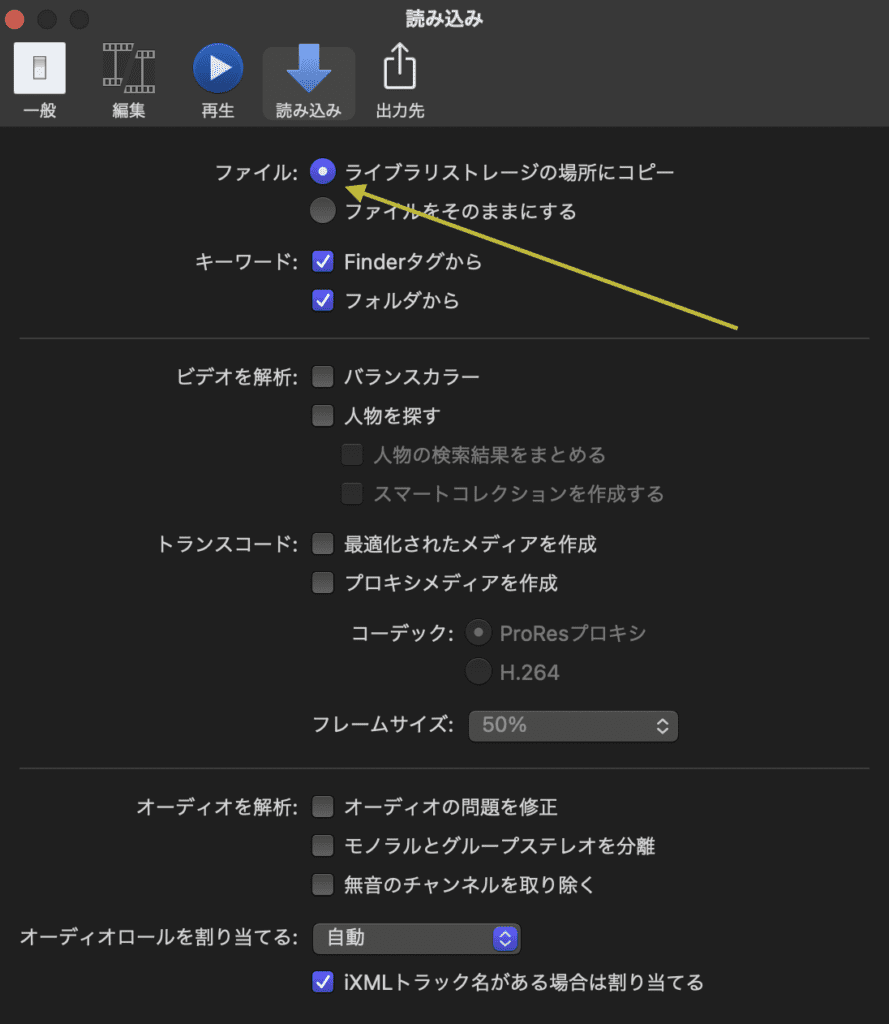
Task: Enable the 人物を探す checkbox
Action: 323,415
